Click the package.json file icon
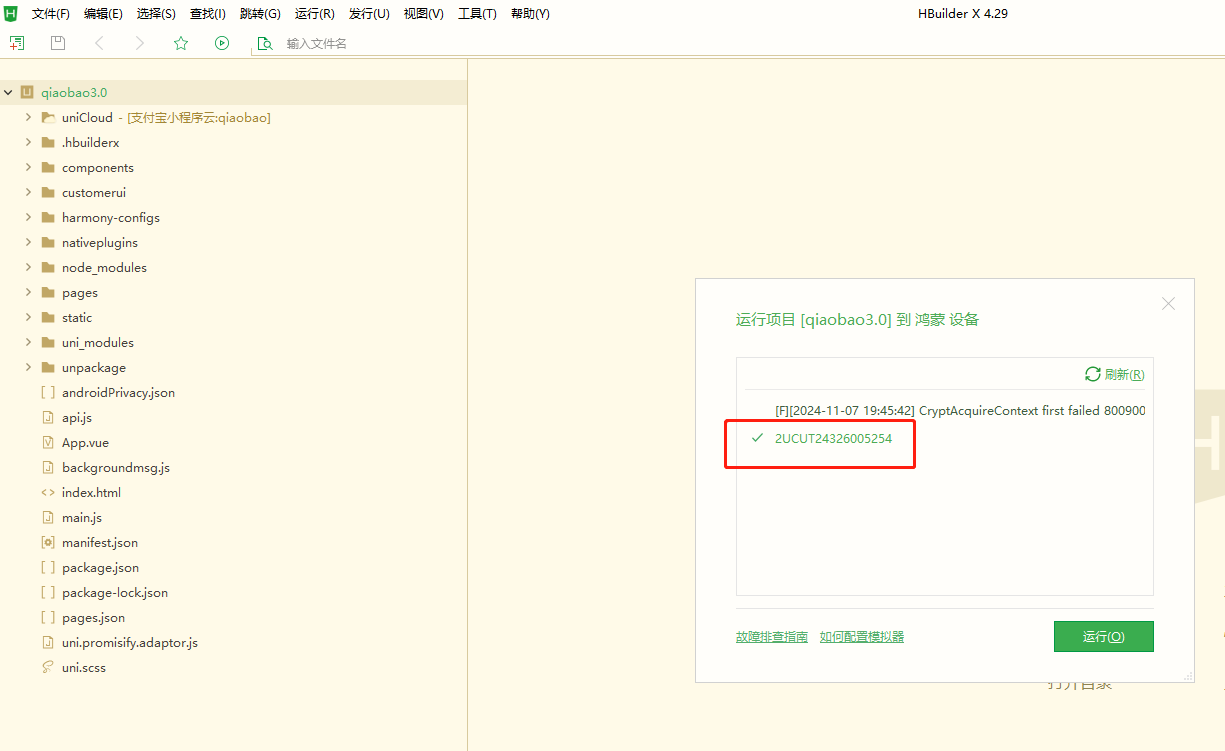This screenshot has height=751, width=1225. coord(48,567)
